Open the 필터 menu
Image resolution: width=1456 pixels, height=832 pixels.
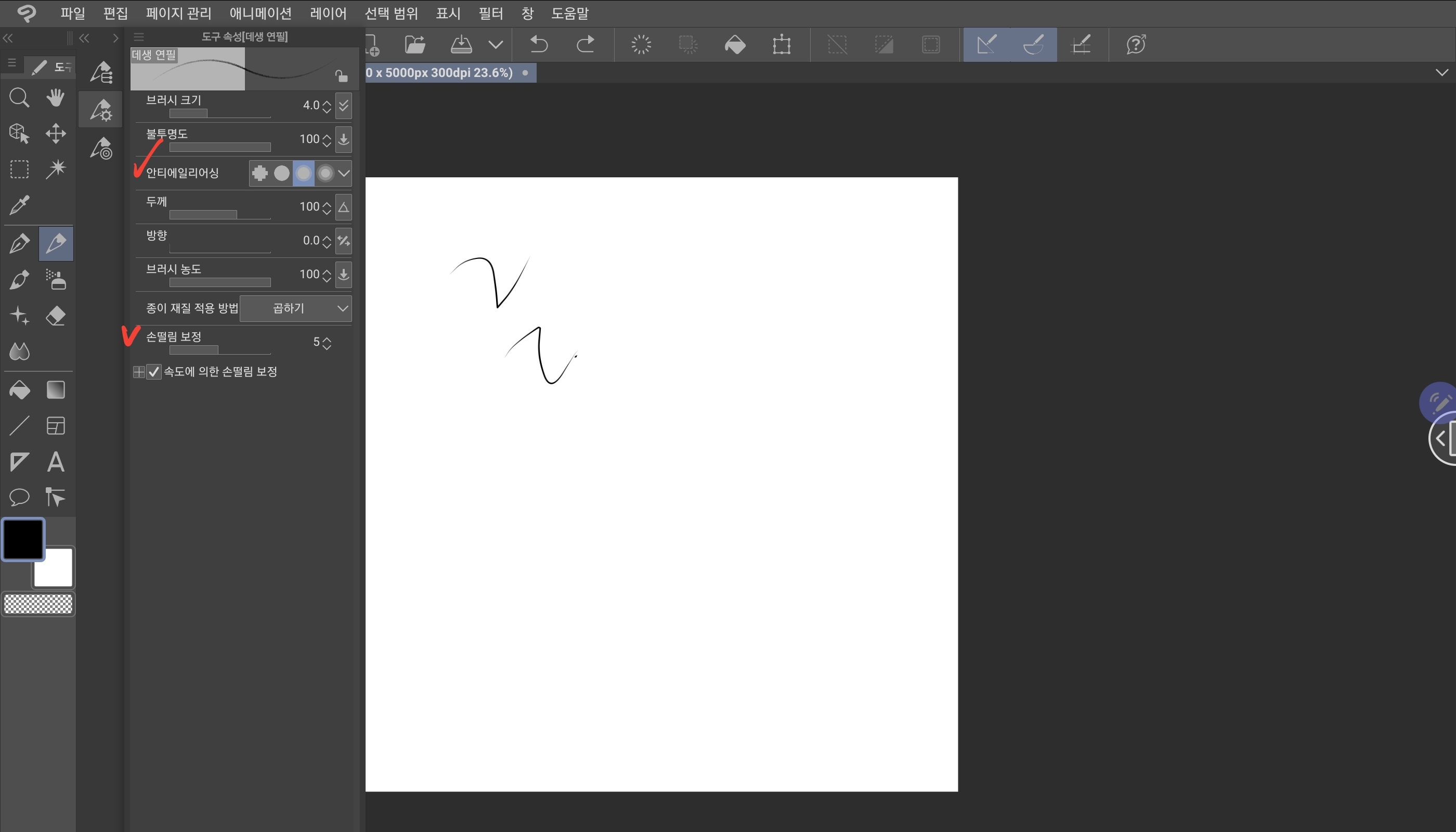(490, 13)
